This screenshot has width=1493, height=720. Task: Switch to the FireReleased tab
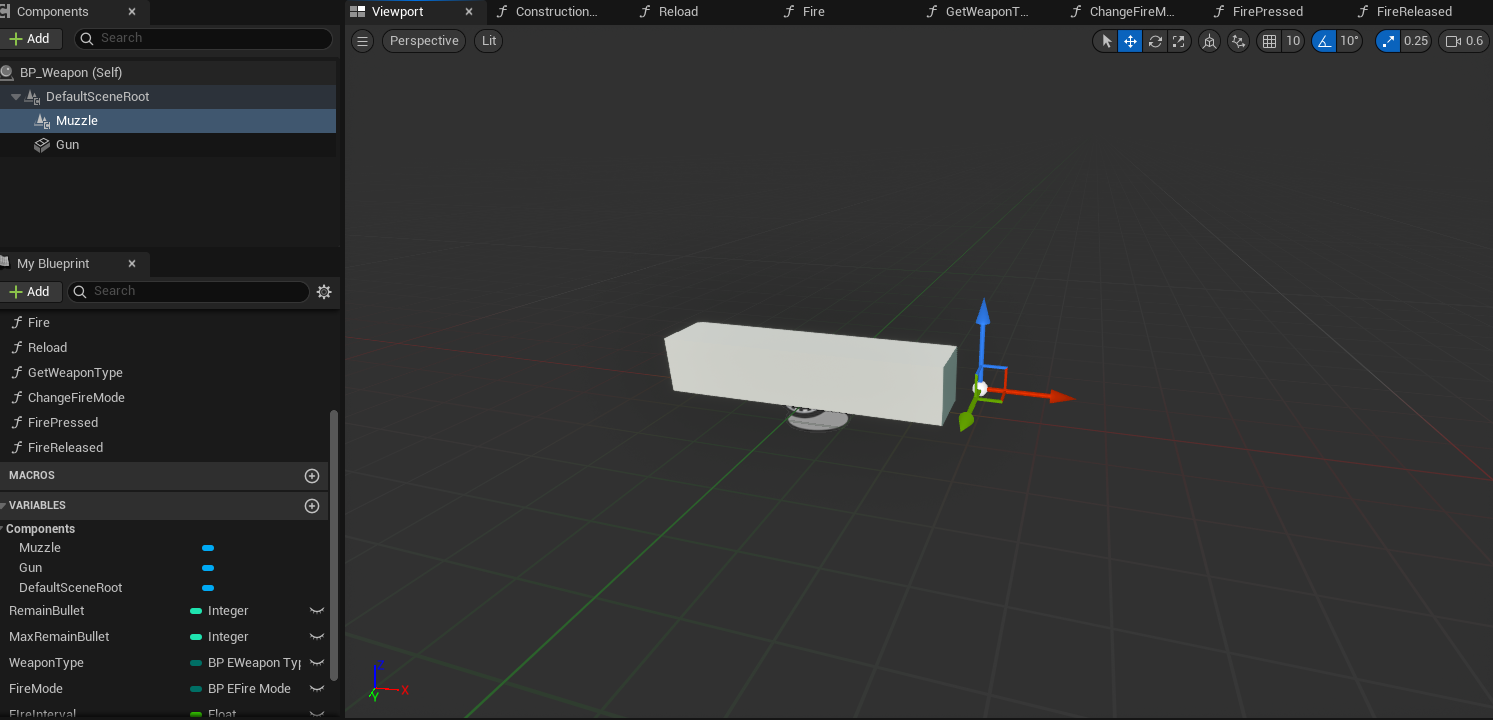1413,12
